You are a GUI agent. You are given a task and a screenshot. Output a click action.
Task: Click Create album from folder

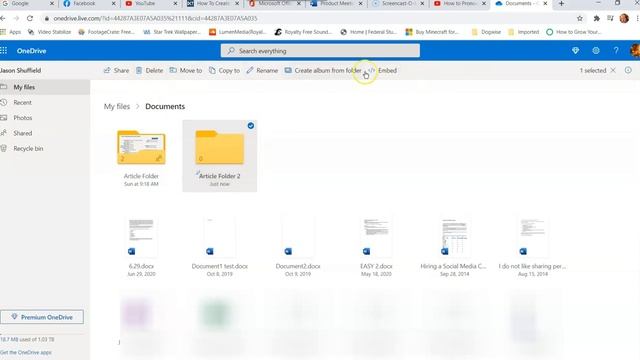[323, 70]
